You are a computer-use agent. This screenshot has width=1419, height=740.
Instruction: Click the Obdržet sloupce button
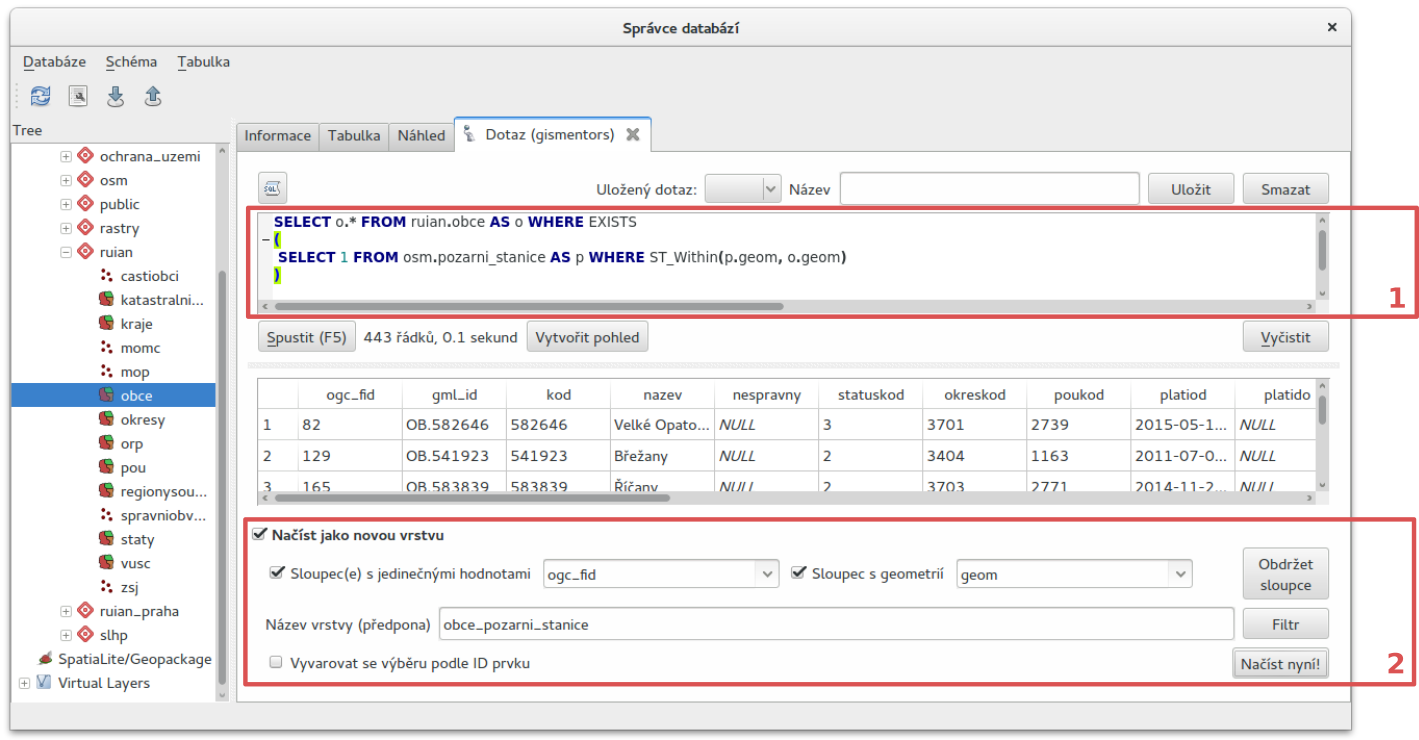click(1286, 574)
